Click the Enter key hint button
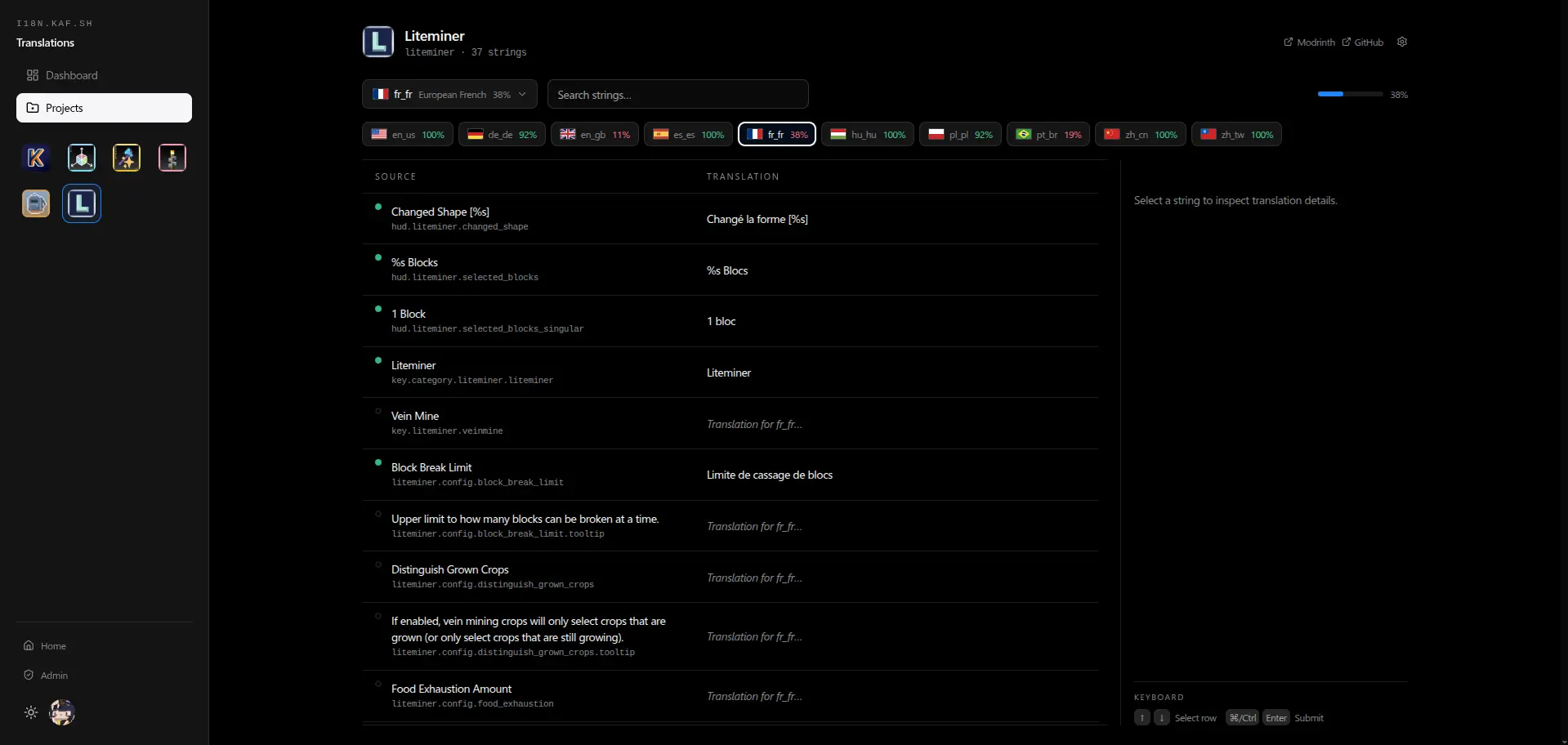1568x745 pixels. (1276, 717)
